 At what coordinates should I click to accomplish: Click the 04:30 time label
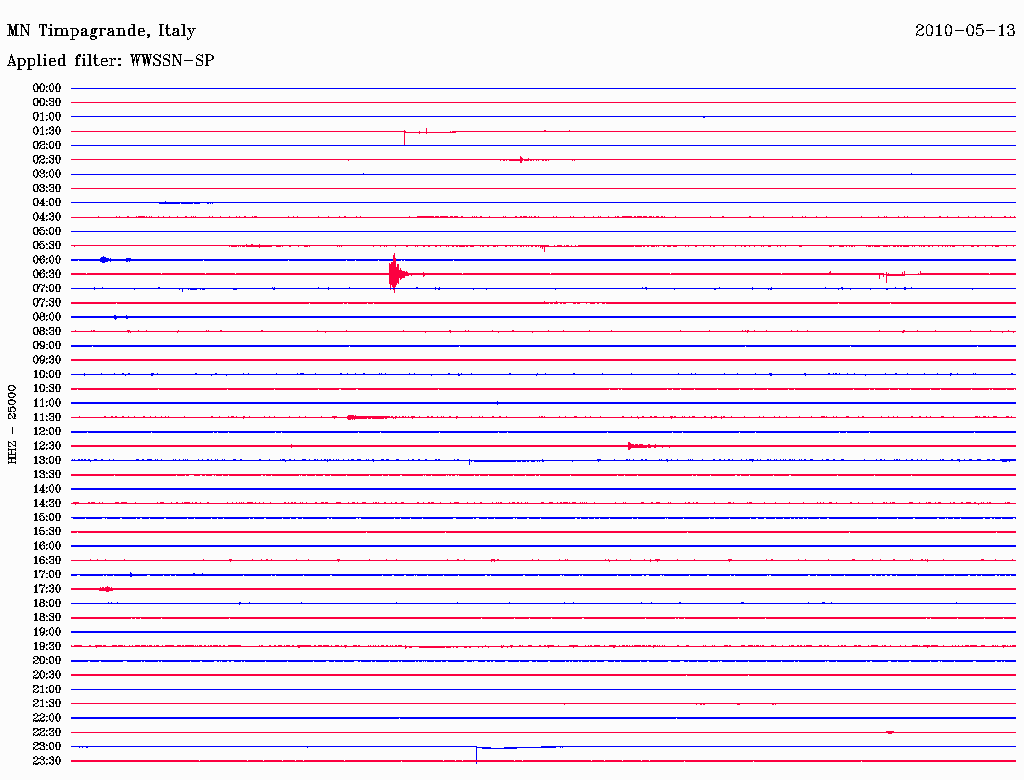tap(47, 217)
